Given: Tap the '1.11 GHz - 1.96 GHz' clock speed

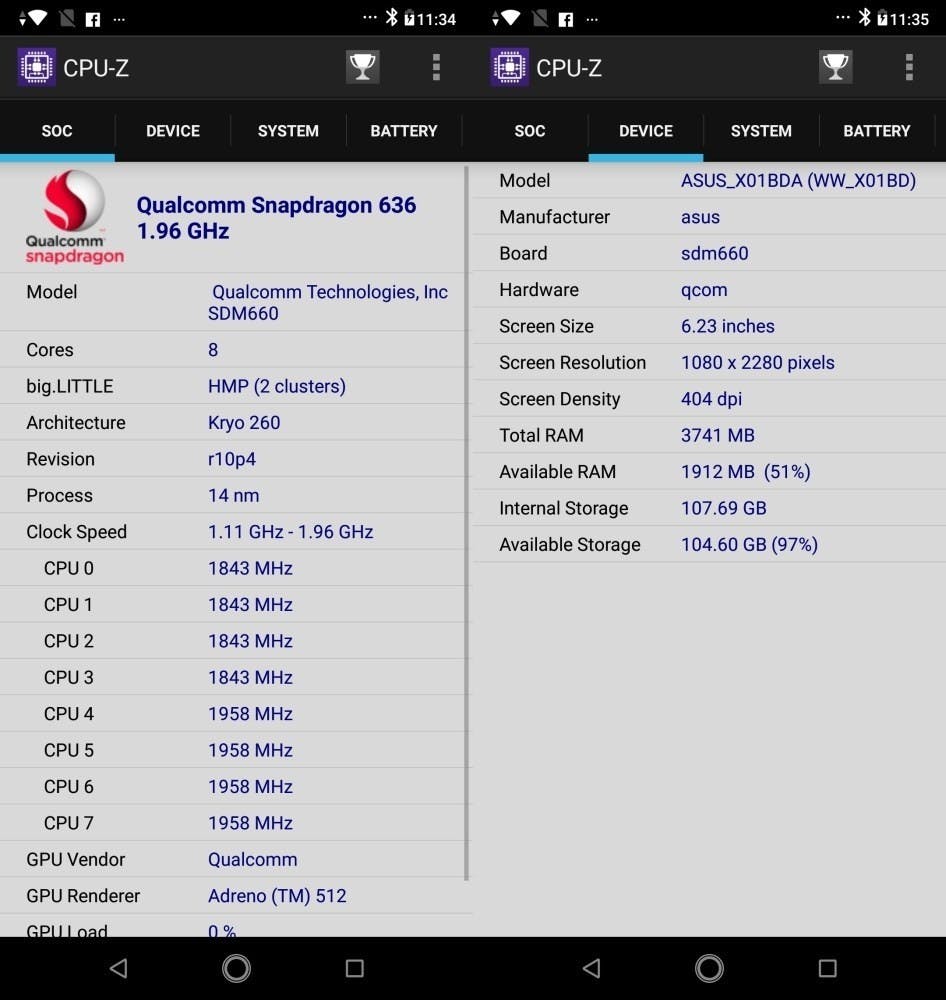Looking at the screenshot, I should pyautogui.click(x=290, y=532).
